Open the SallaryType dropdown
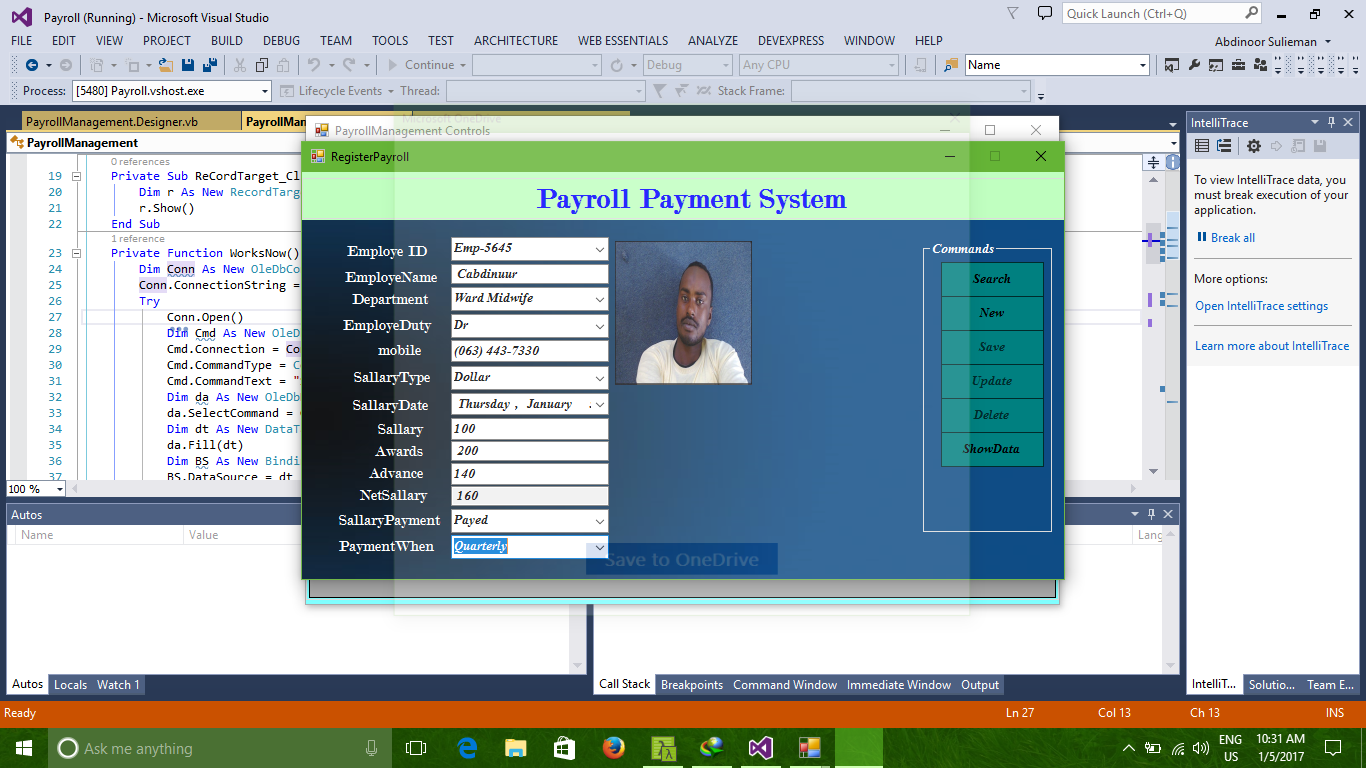Image resolution: width=1366 pixels, height=768 pixels. (x=599, y=378)
